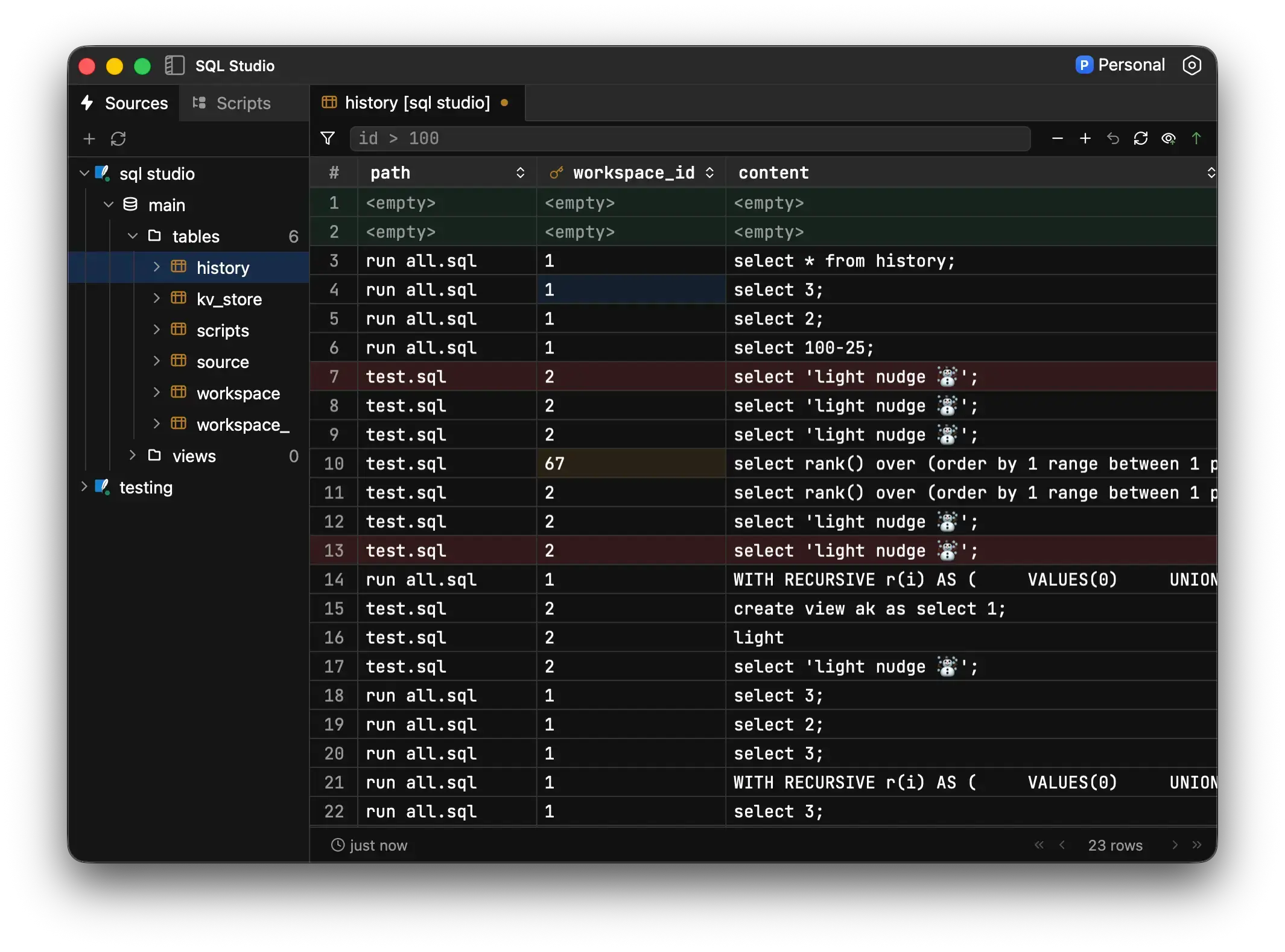Viewport: 1285px width, 952px height.
Task: Click the green commit up-arrow icon
Action: pos(1196,139)
